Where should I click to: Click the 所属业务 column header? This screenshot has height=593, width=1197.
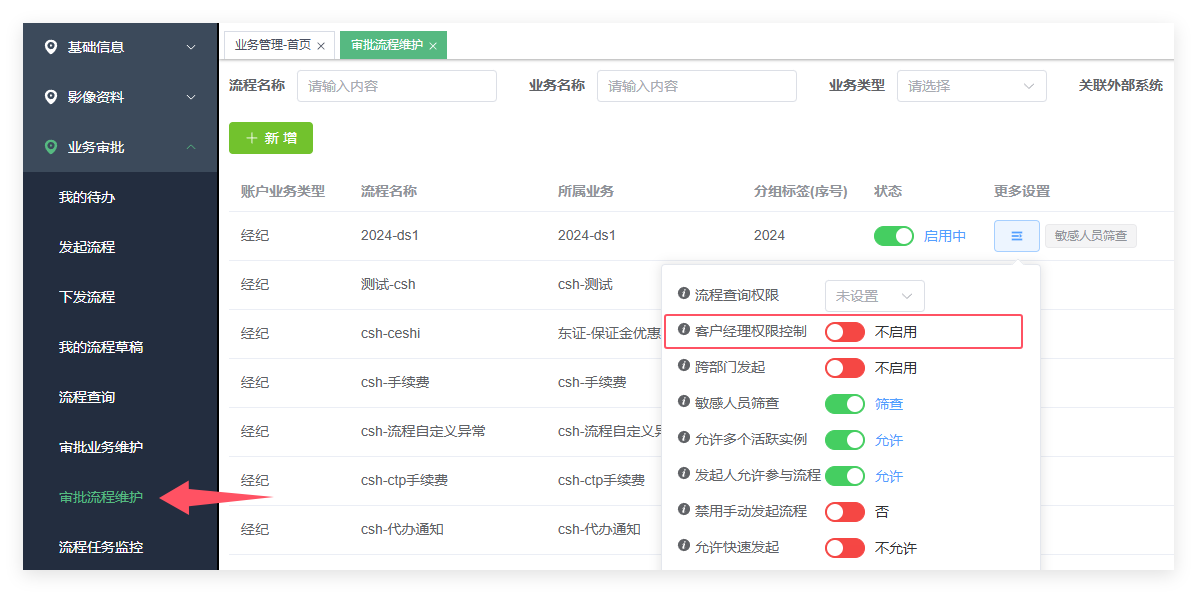tap(586, 192)
